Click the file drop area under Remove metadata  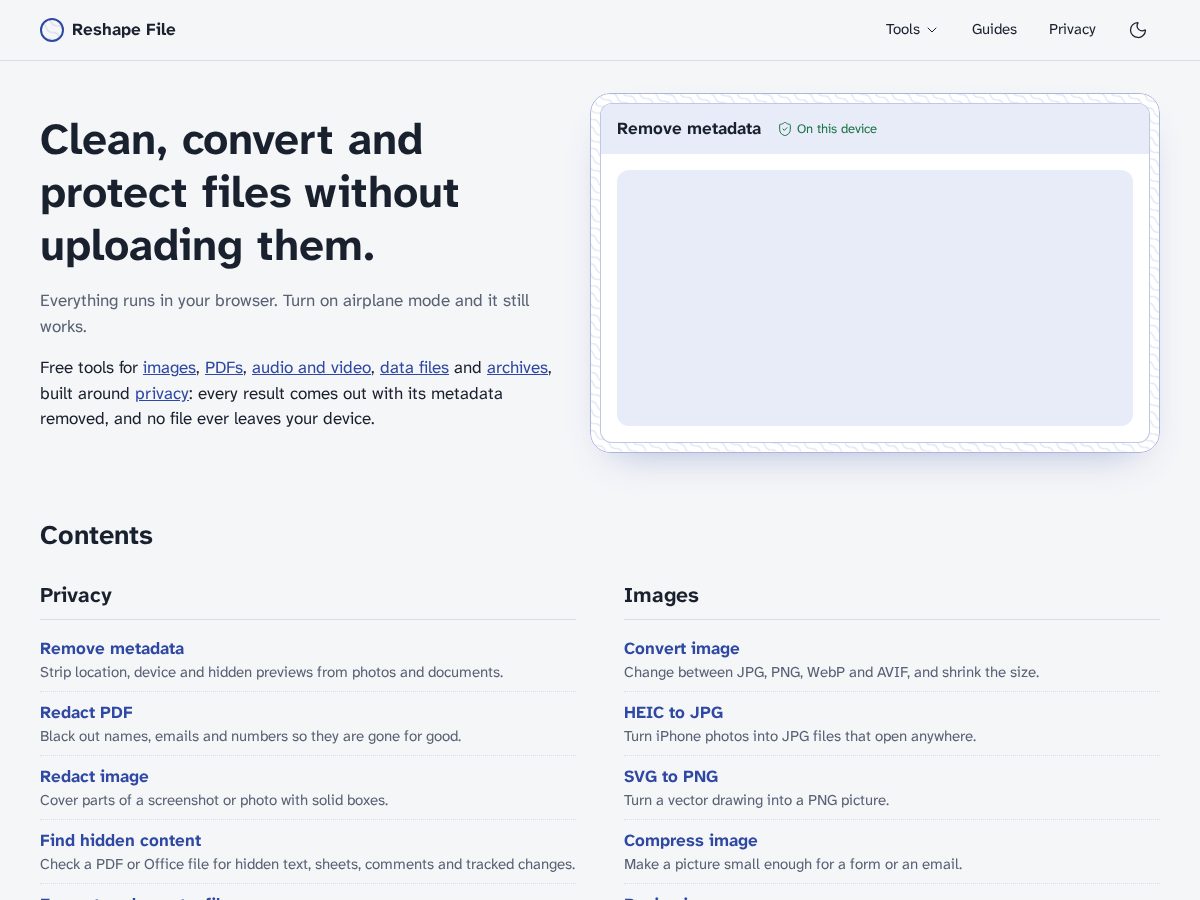(875, 298)
